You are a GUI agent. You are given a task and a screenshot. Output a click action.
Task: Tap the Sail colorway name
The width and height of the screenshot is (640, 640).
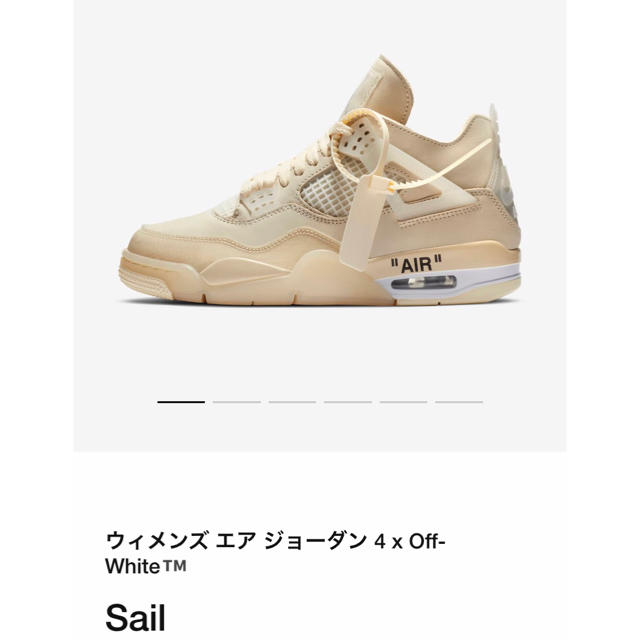(136, 618)
